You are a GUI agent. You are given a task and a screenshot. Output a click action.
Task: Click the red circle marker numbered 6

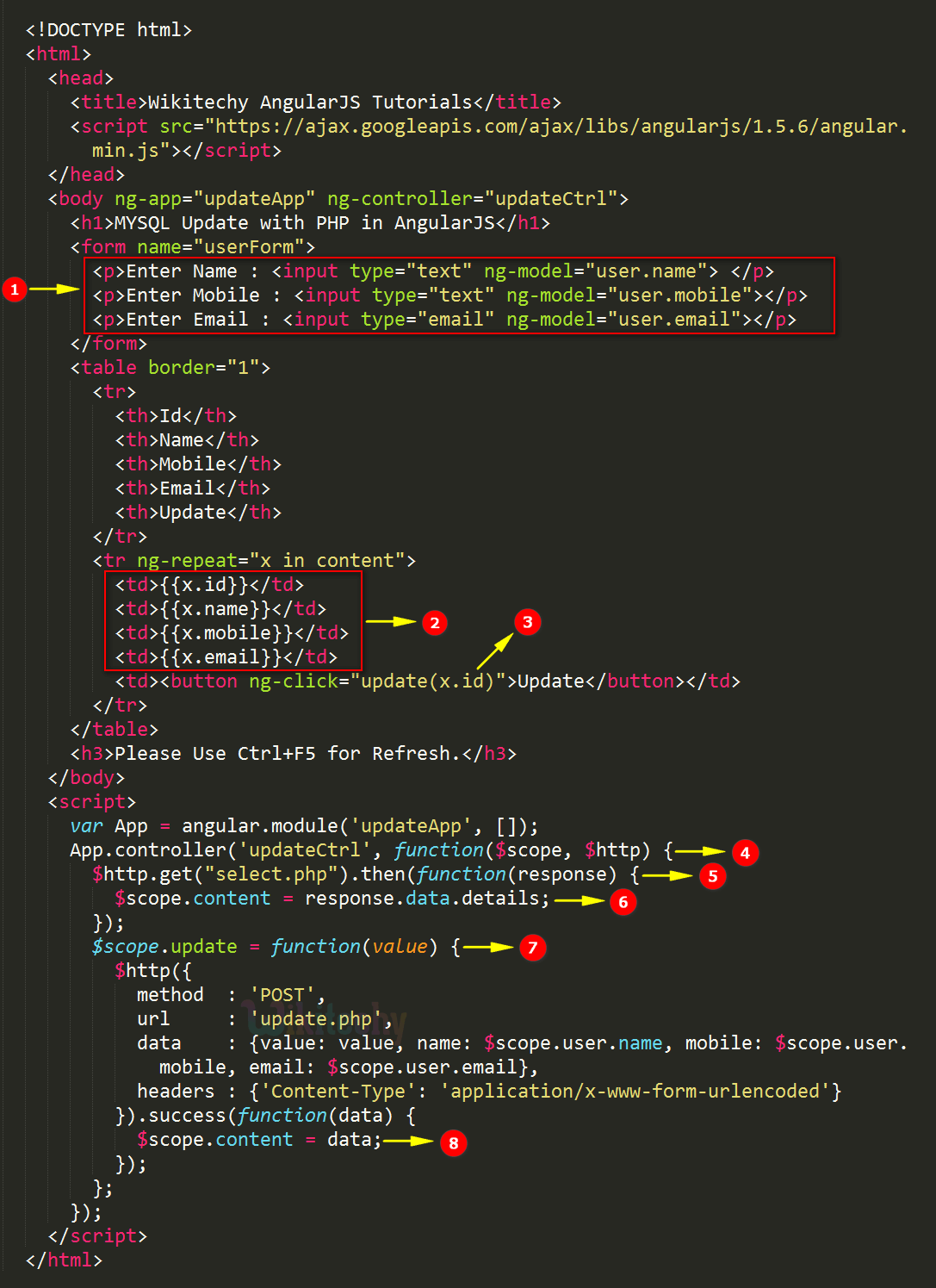click(x=623, y=901)
